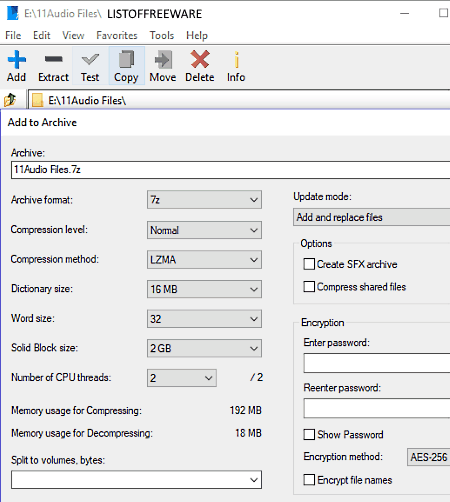450x502 pixels.
Task: Open the Encryption method AES-256 dropdown
Action: click(x=428, y=457)
